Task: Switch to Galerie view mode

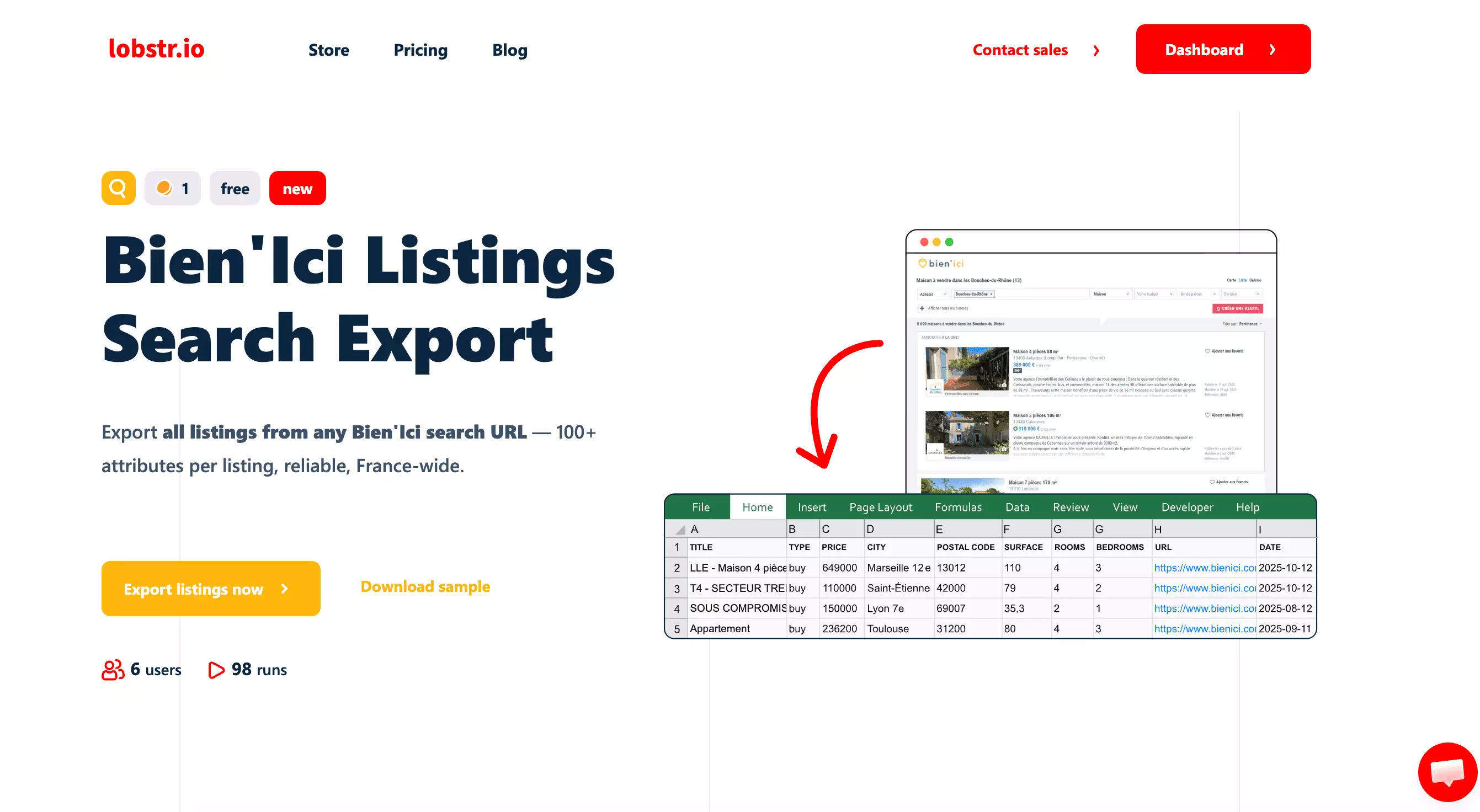Action: (1256, 280)
